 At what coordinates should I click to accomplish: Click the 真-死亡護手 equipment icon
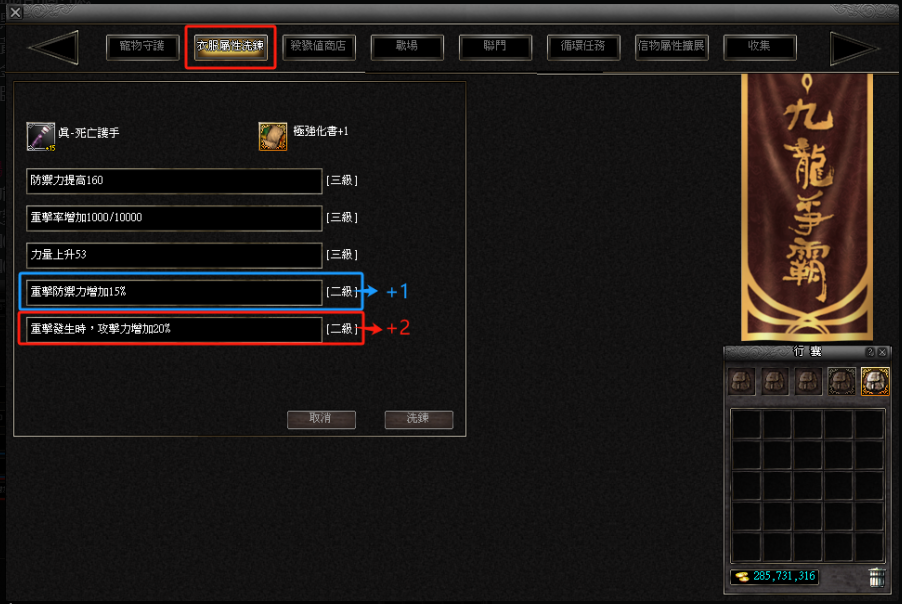[x=41, y=136]
